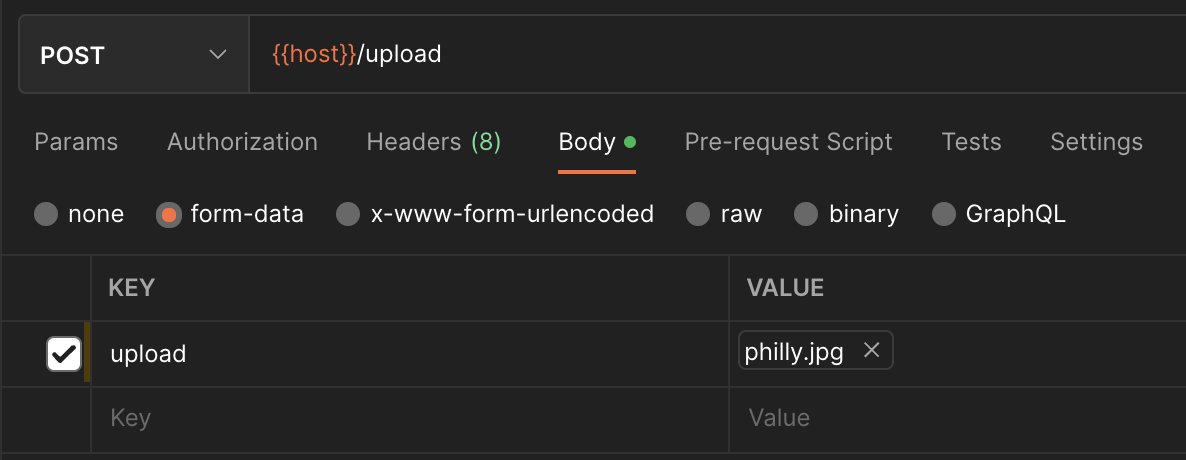Viewport: 1186px width, 460px height.
Task: Click the request URL field
Action: pos(700,54)
